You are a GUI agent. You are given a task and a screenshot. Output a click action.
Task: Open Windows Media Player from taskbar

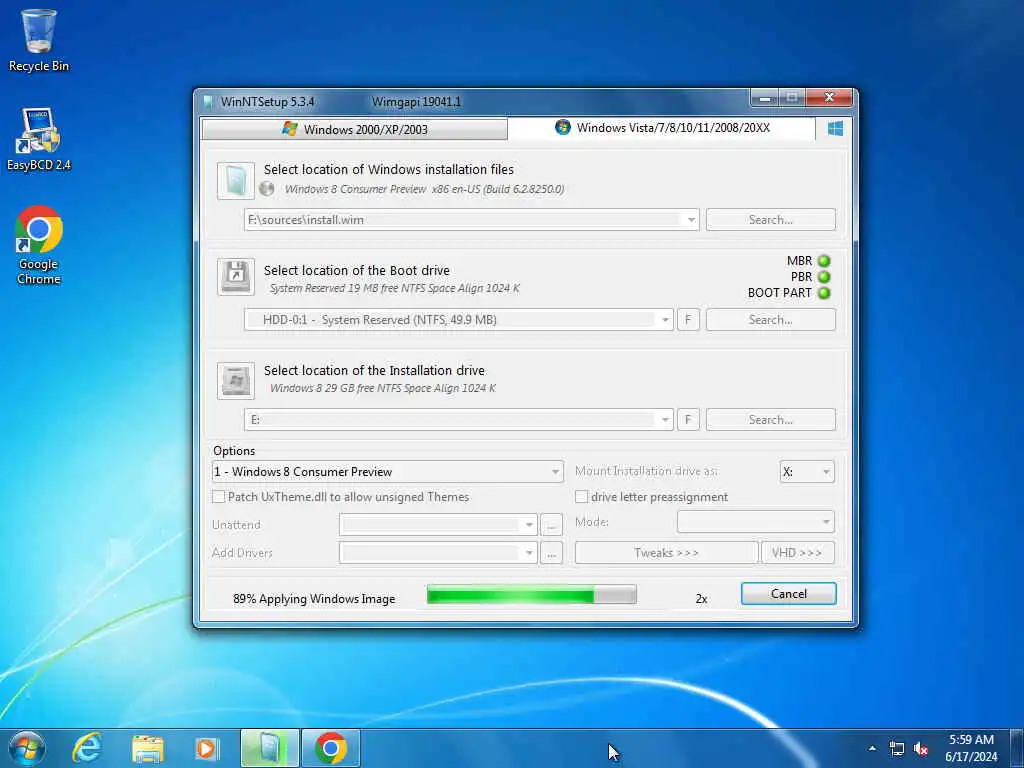tap(208, 748)
